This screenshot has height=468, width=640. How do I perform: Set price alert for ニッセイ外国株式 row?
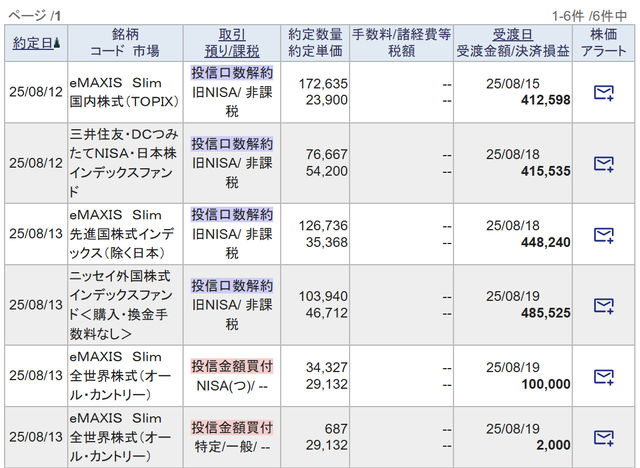[x=604, y=305]
